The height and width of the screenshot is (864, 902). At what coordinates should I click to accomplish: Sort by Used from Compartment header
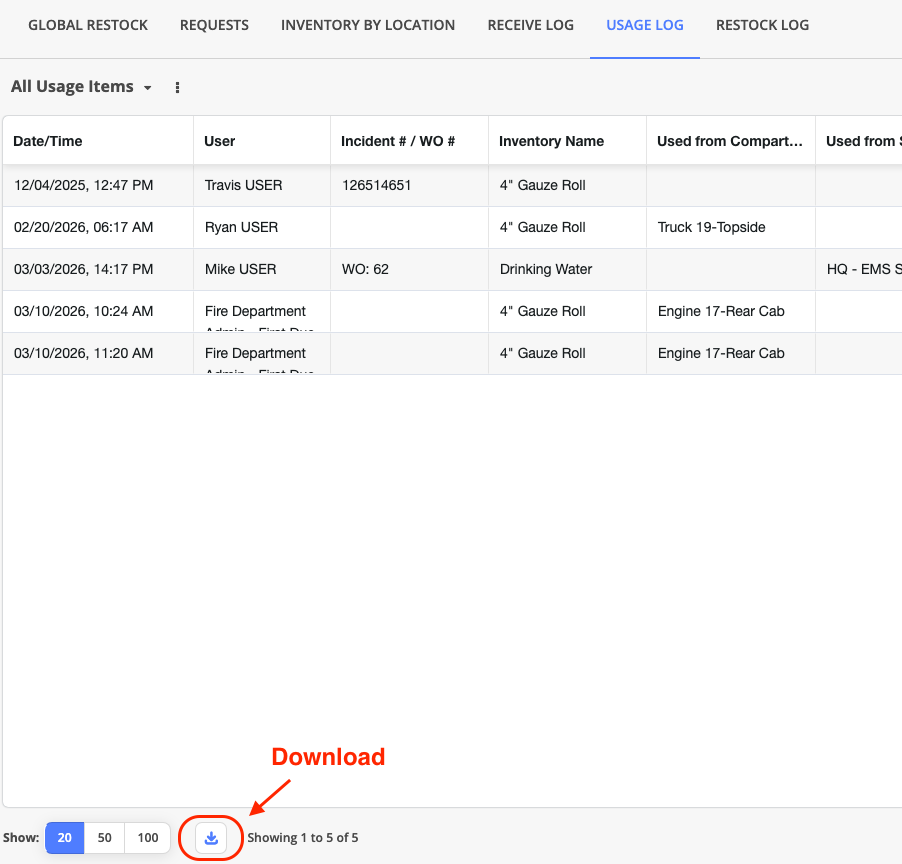(x=729, y=142)
